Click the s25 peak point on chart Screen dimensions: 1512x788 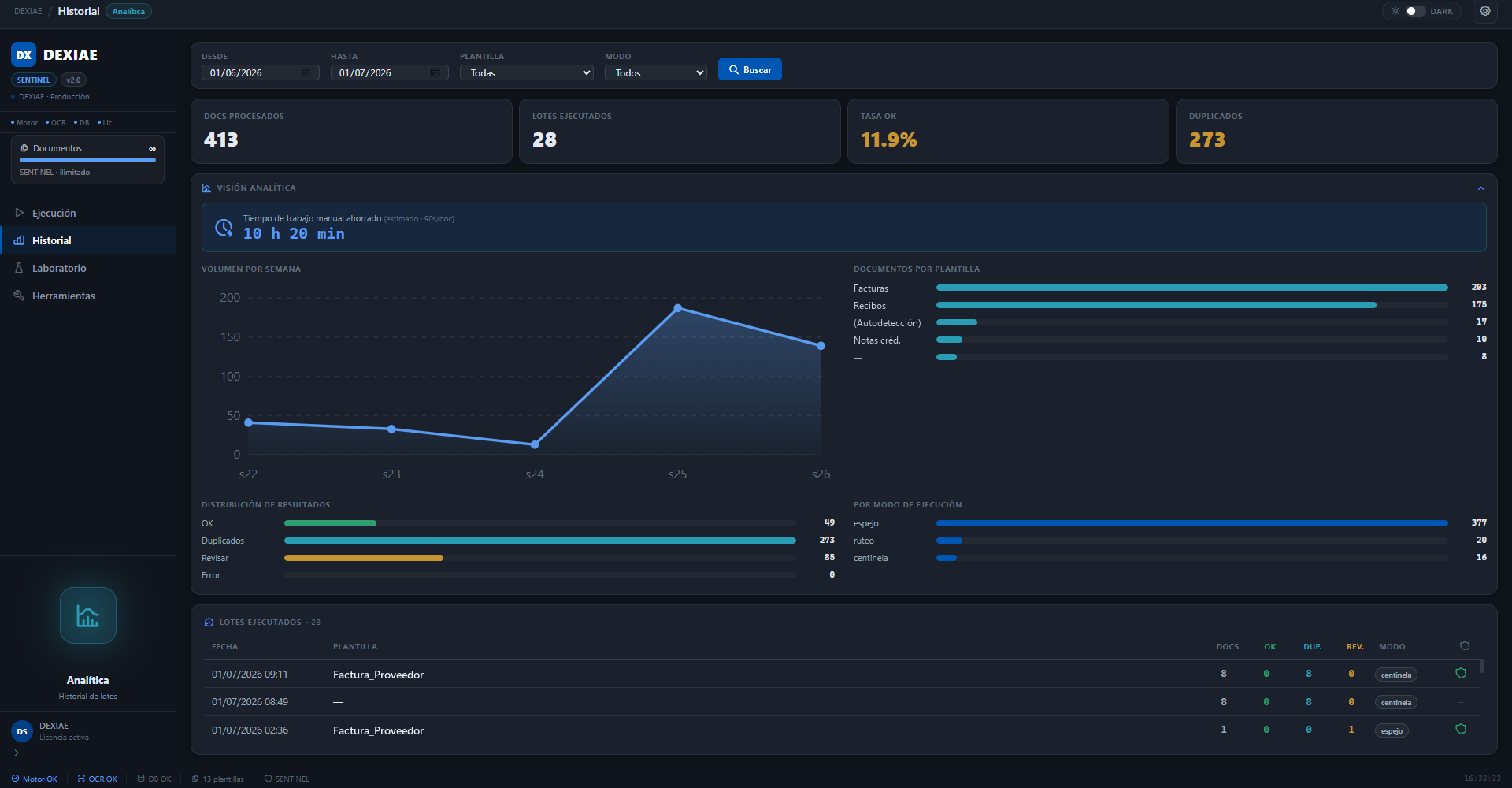click(678, 308)
